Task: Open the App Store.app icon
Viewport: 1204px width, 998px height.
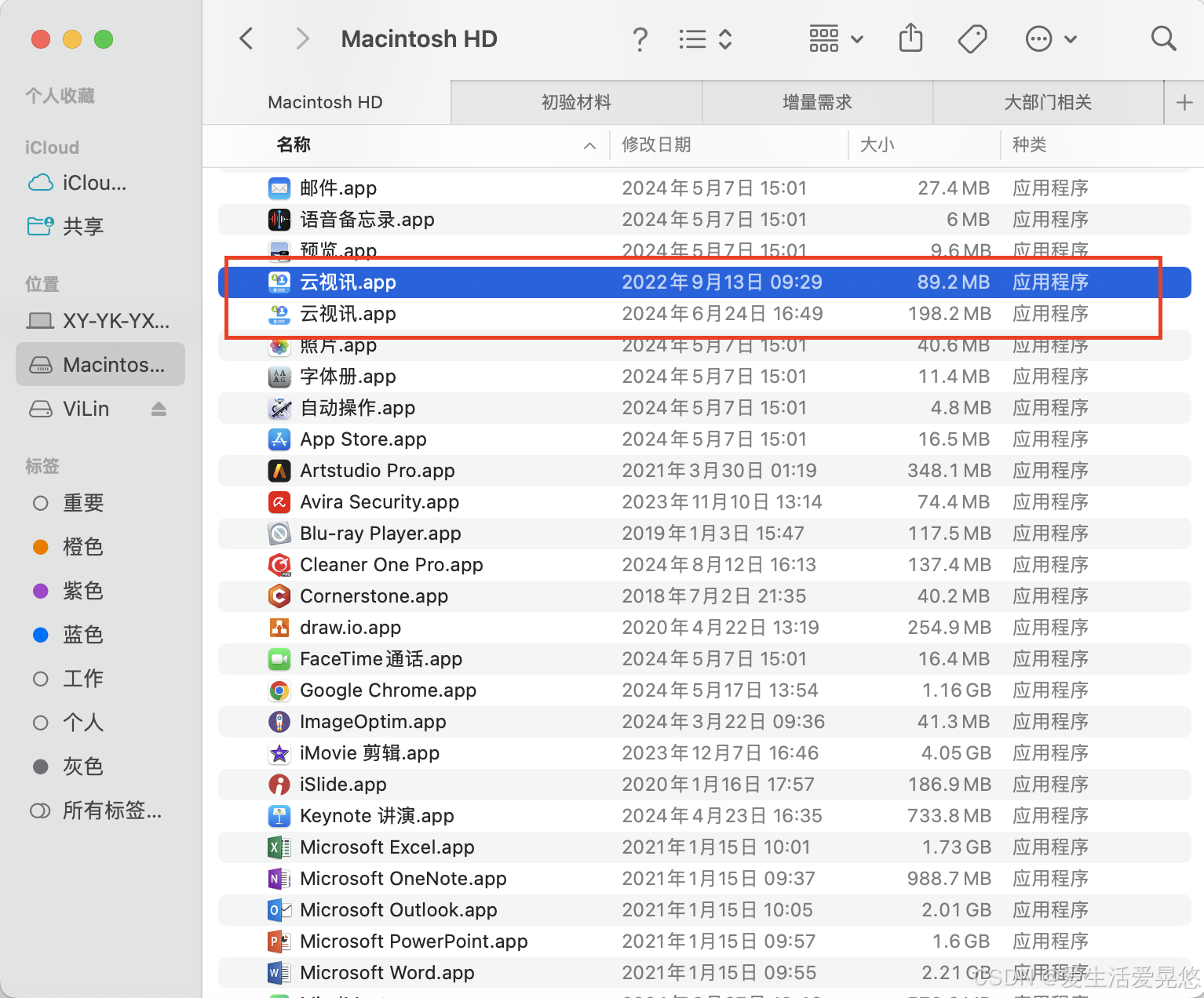Action: coord(279,439)
